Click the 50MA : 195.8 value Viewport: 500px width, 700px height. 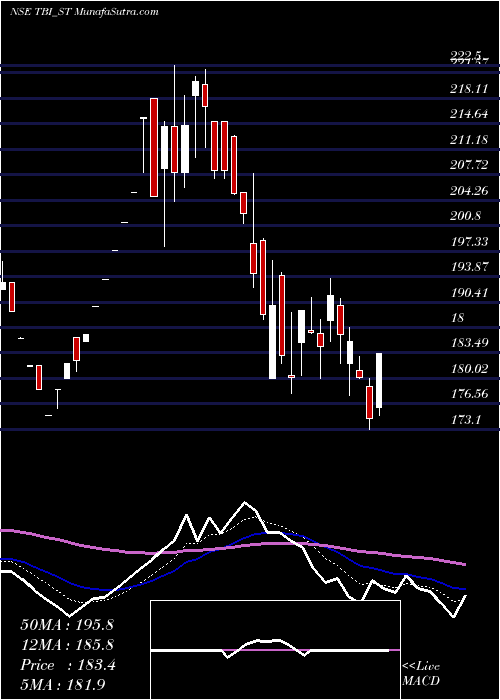point(67,625)
